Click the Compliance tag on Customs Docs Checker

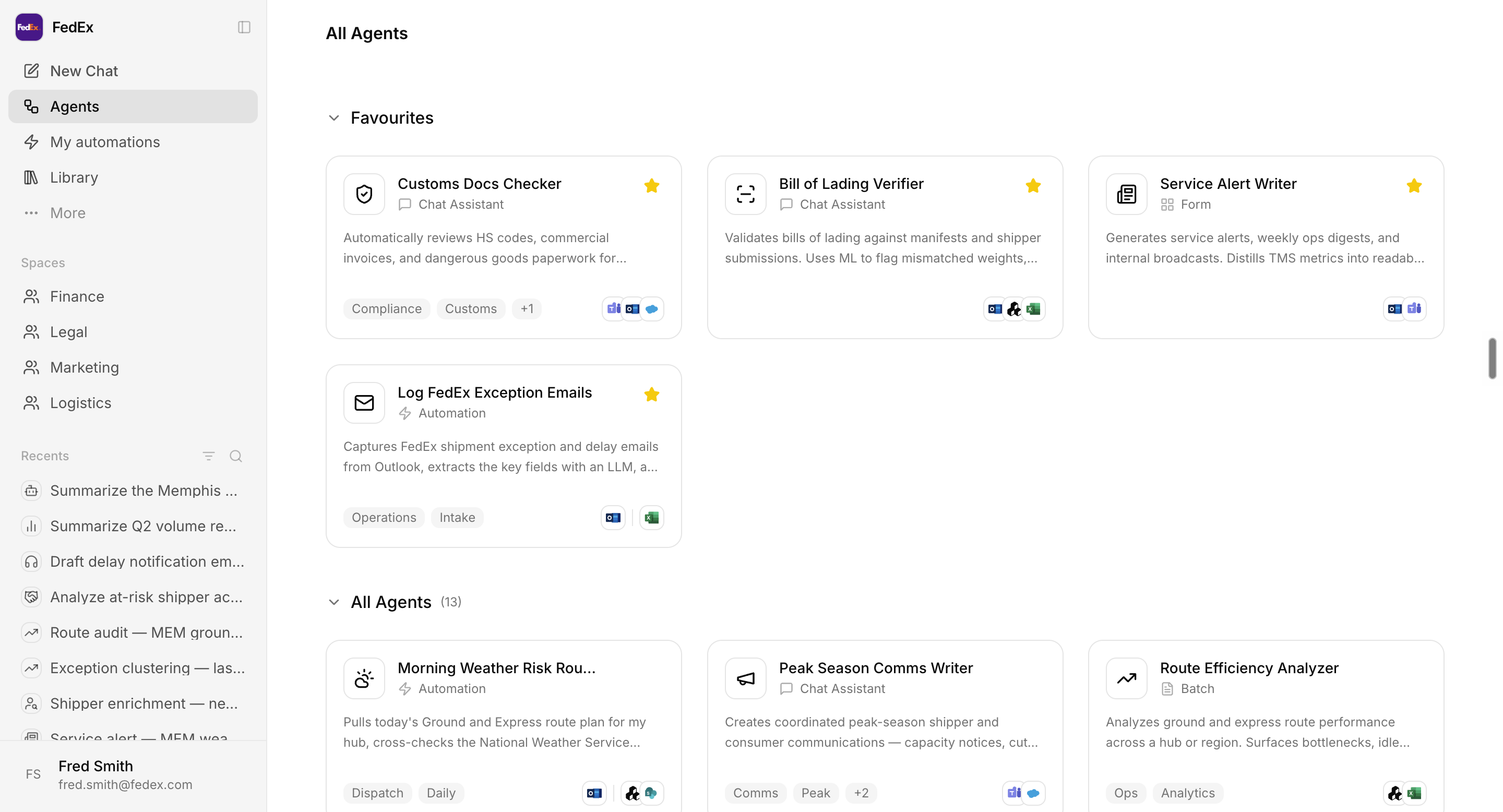[387, 309]
